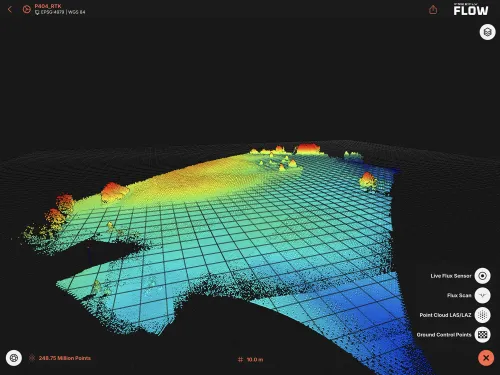Screen dimensions: 500x375
Task: Click the grid size hash icon
Action: (x=240, y=360)
